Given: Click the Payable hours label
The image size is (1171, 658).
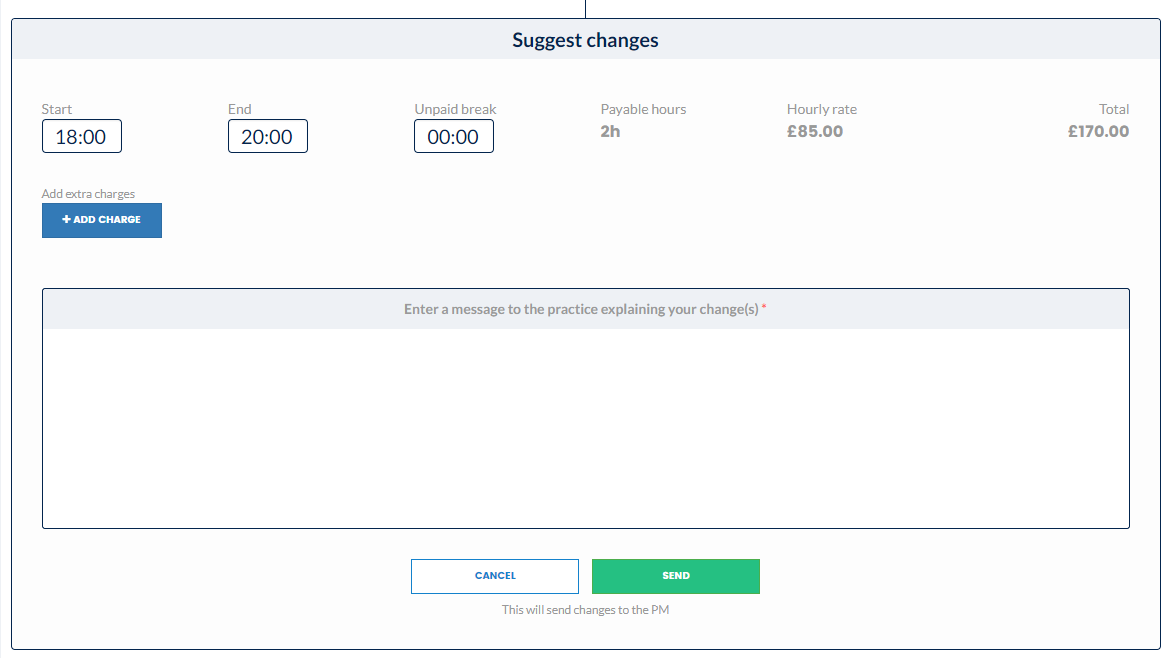Looking at the screenshot, I should pyautogui.click(x=643, y=109).
